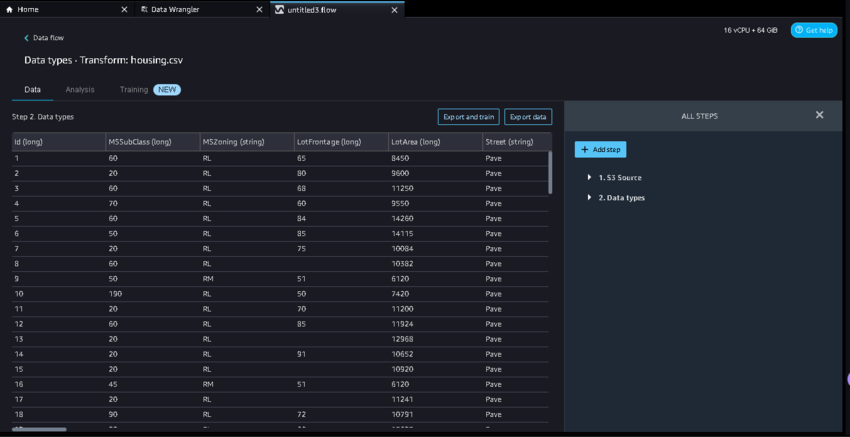Click the LotArea cell 10084

401,249
